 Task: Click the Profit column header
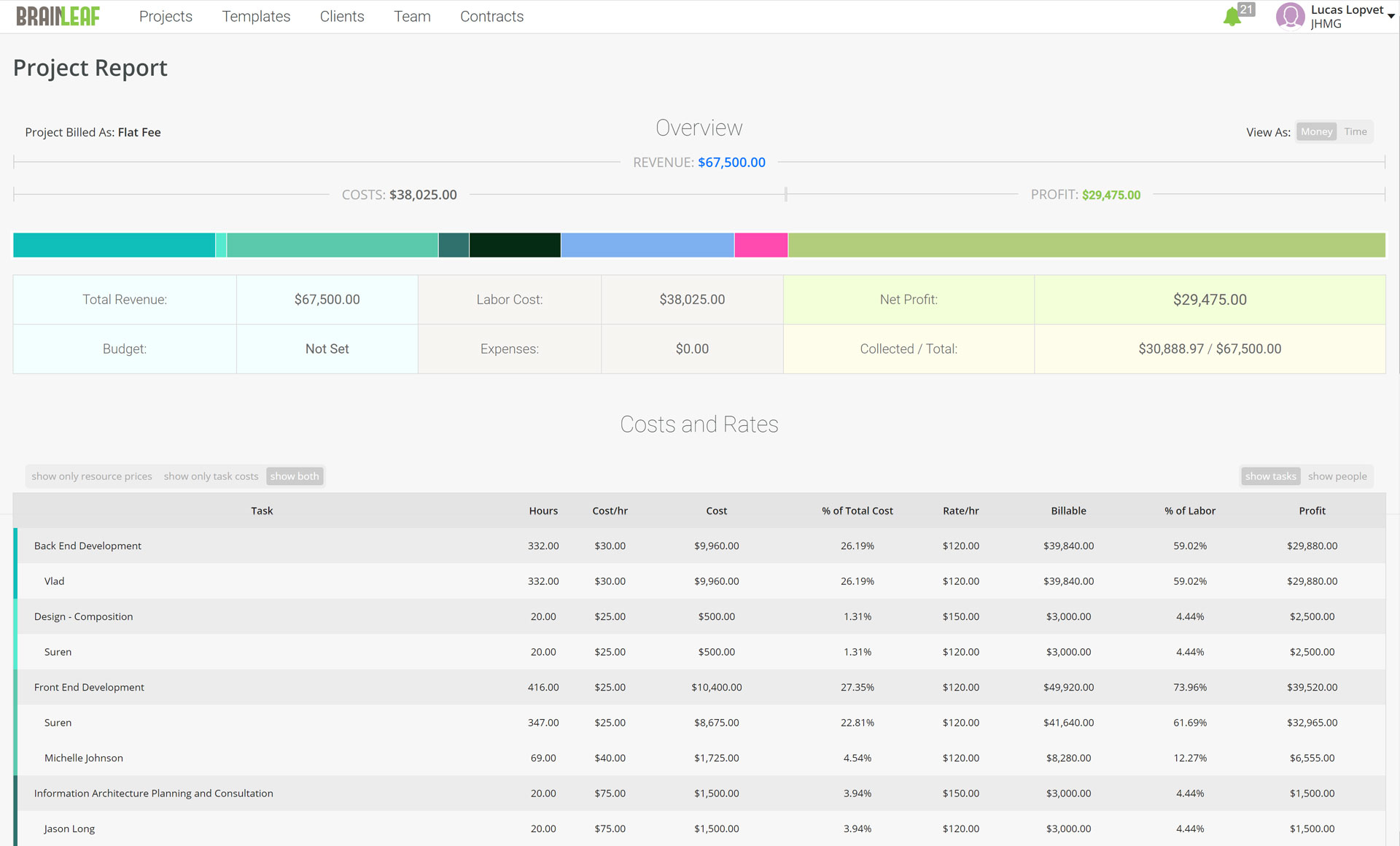click(1311, 511)
